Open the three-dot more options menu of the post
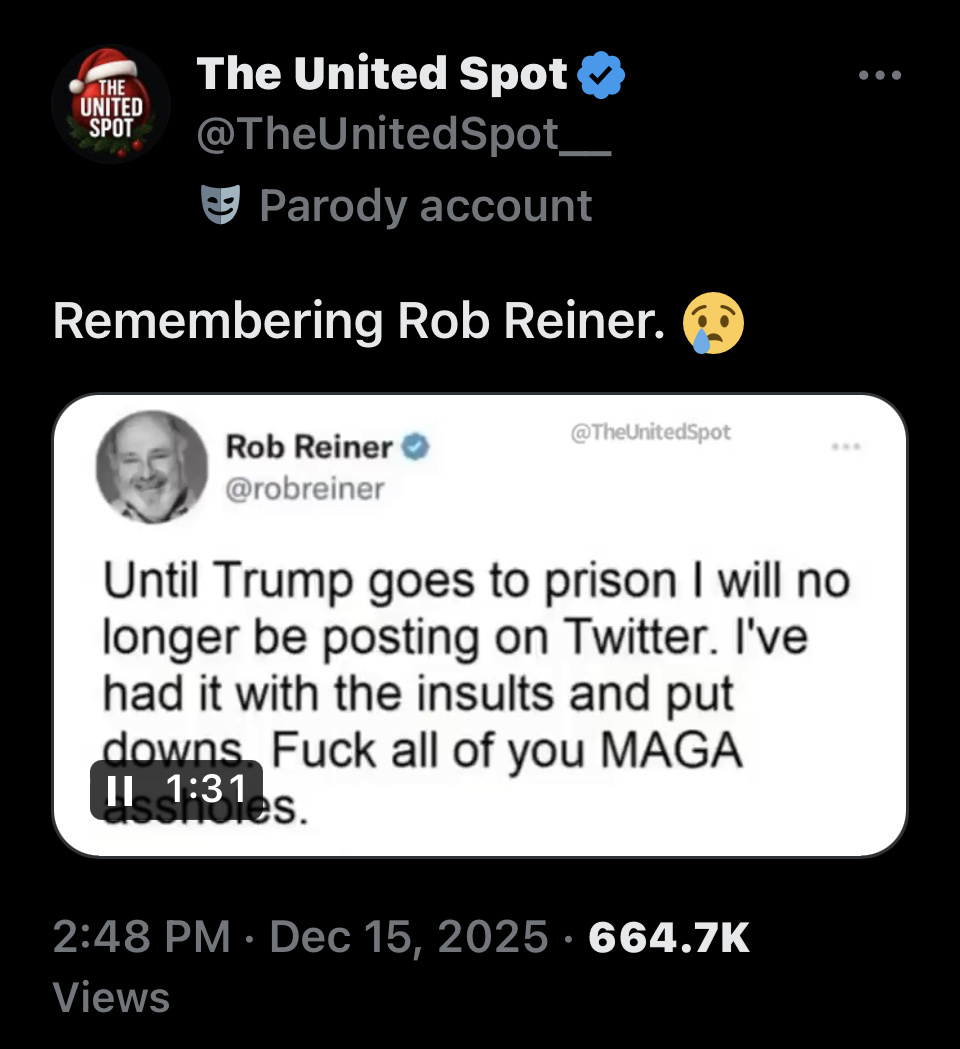The height and width of the screenshot is (1049, 960). (x=880, y=75)
